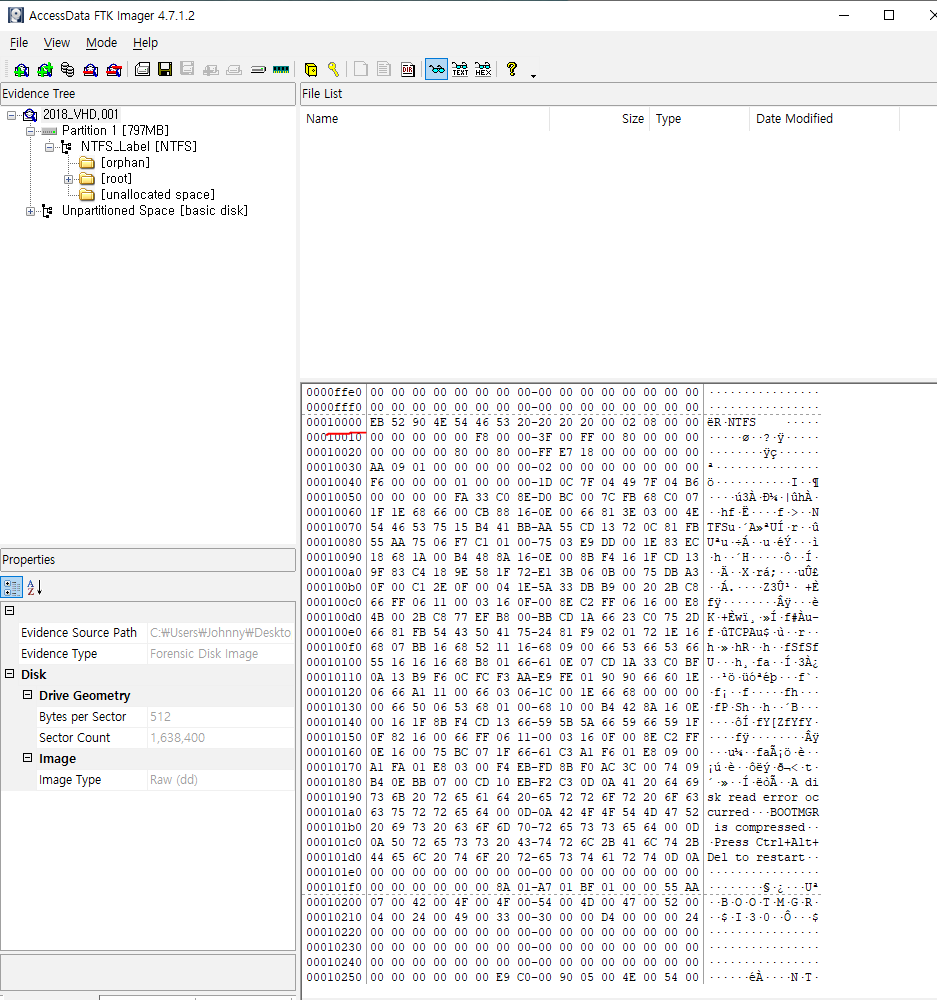Open the Image Mounting tool icon

click(68, 70)
